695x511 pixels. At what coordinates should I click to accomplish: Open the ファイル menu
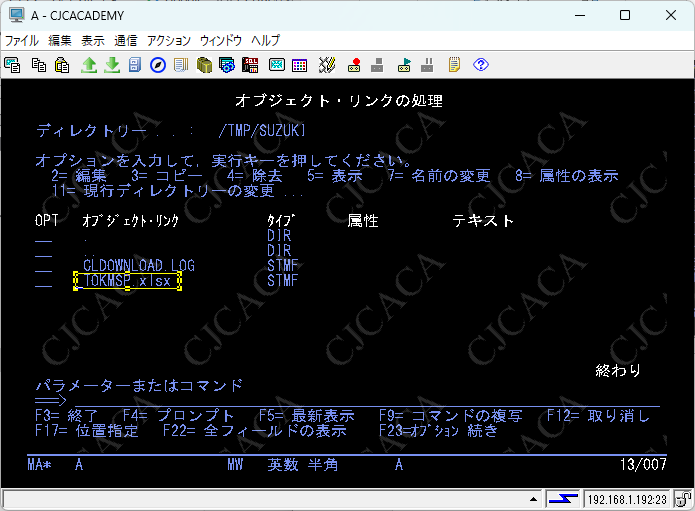coord(22,41)
